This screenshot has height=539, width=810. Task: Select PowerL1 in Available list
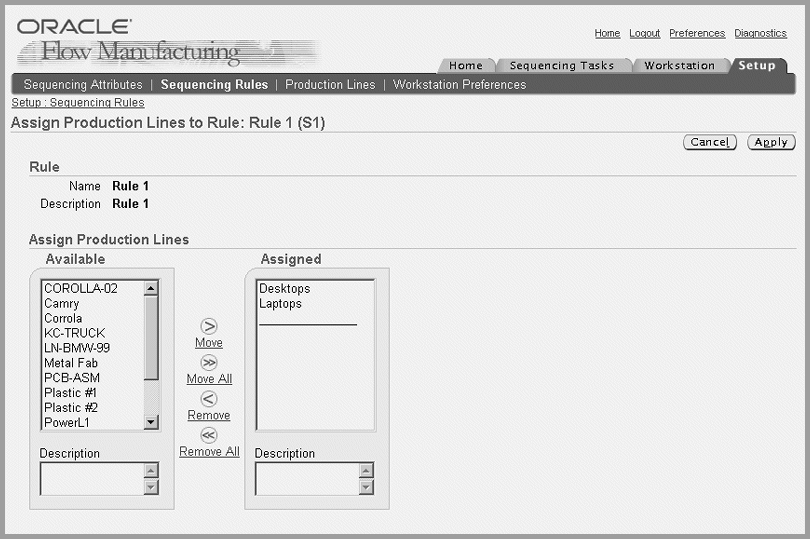click(93, 422)
